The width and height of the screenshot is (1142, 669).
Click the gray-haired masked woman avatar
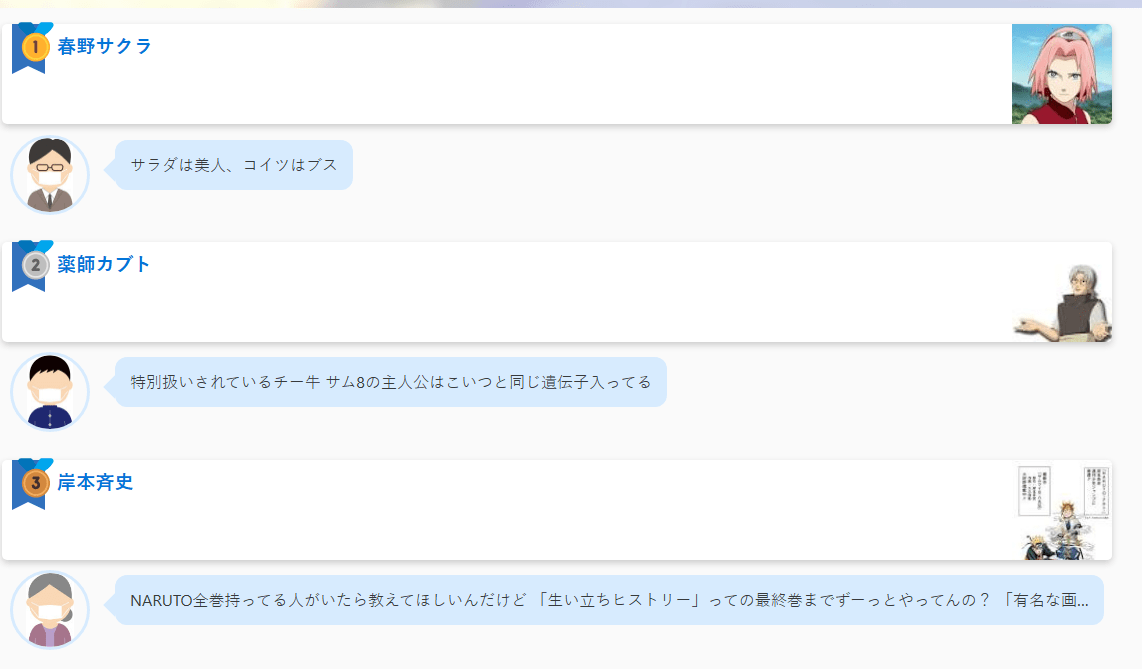point(50,610)
